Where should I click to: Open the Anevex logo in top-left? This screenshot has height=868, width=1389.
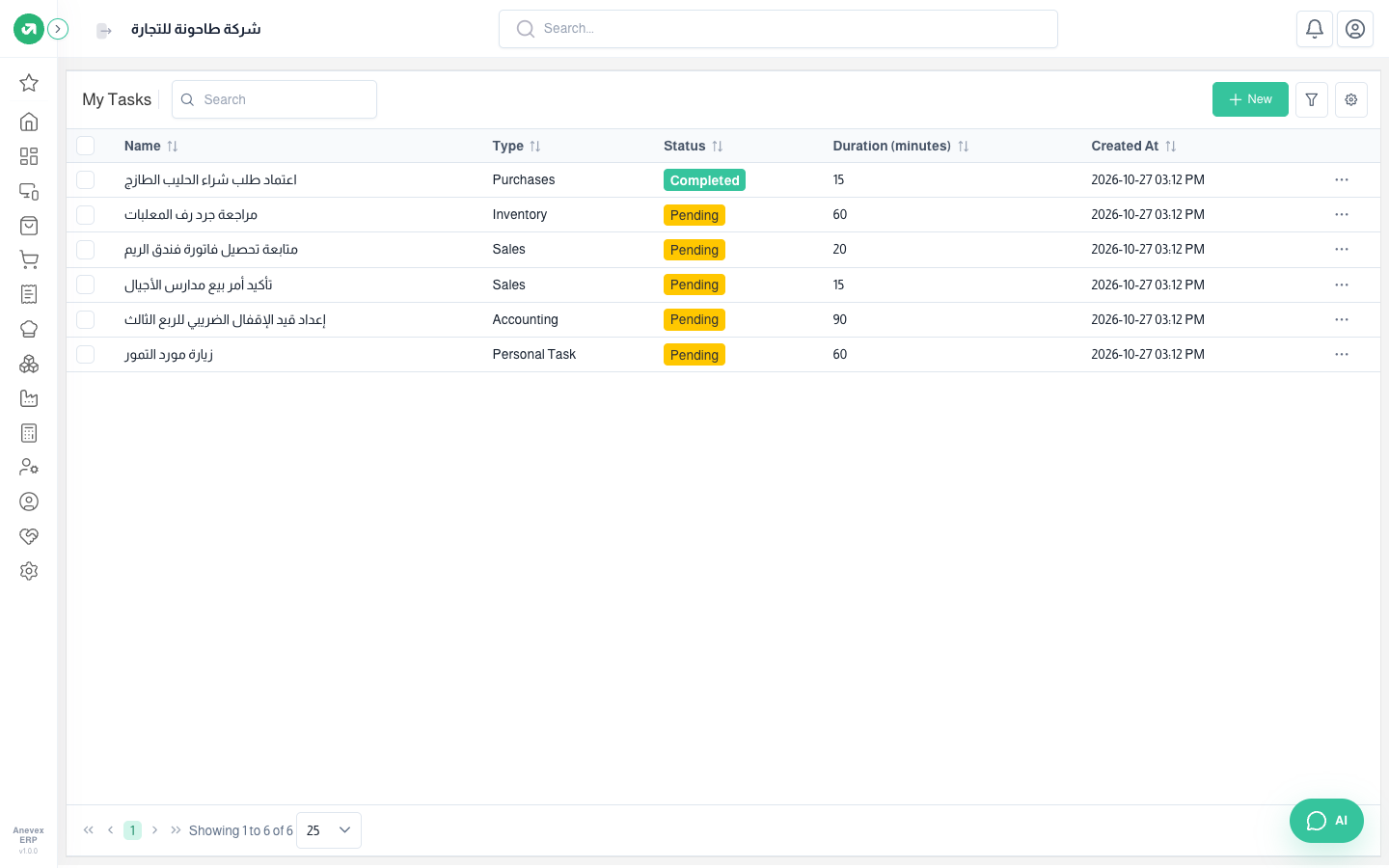[29, 29]
